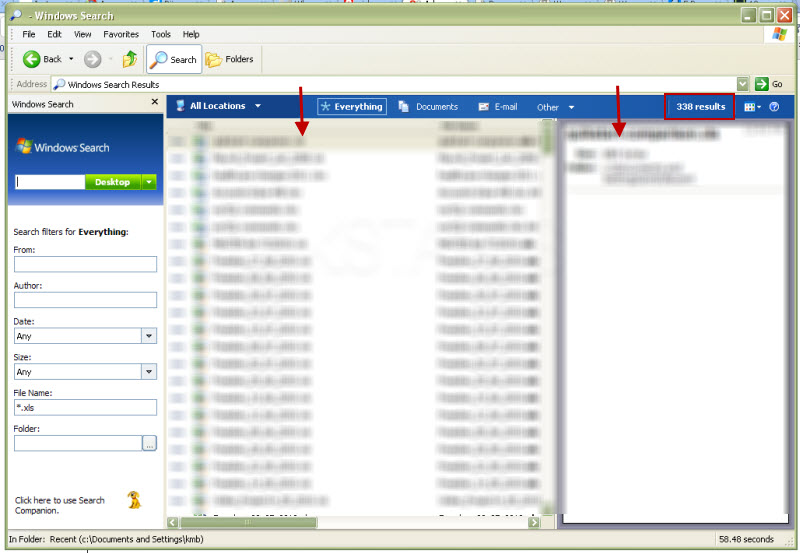Click the 338 results count

700,107
